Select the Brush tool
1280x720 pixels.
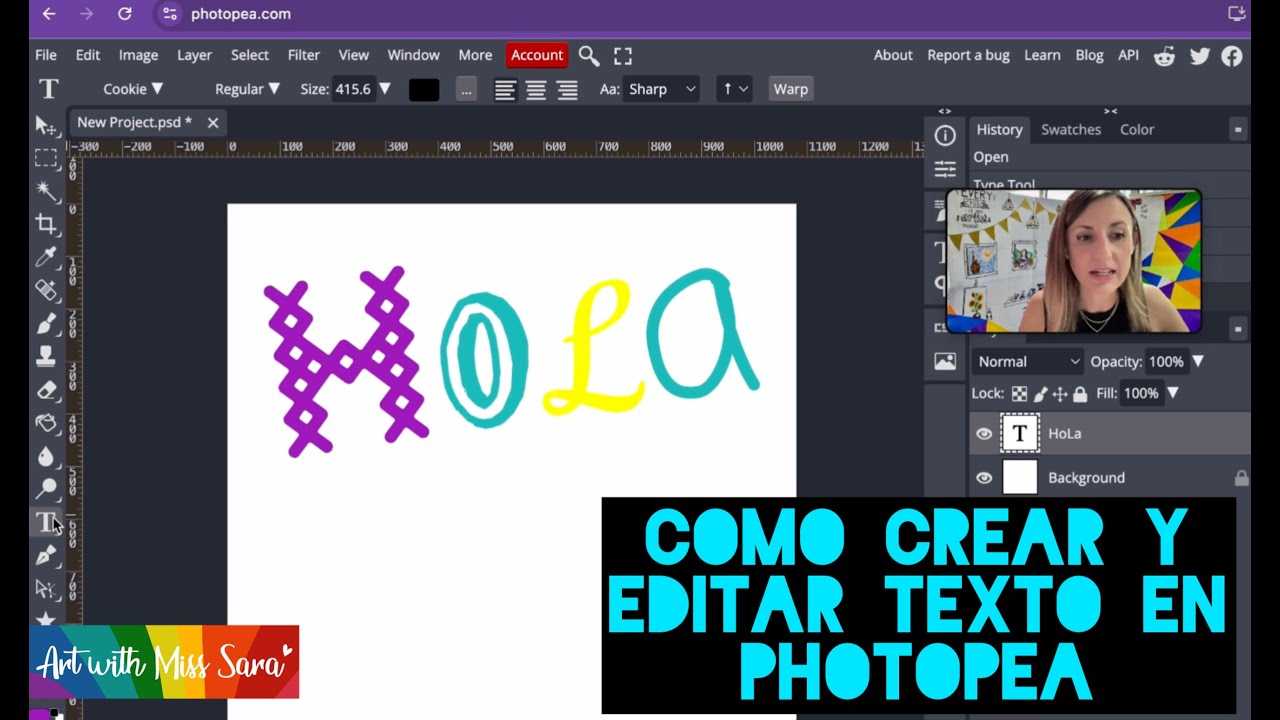(46, 323)
